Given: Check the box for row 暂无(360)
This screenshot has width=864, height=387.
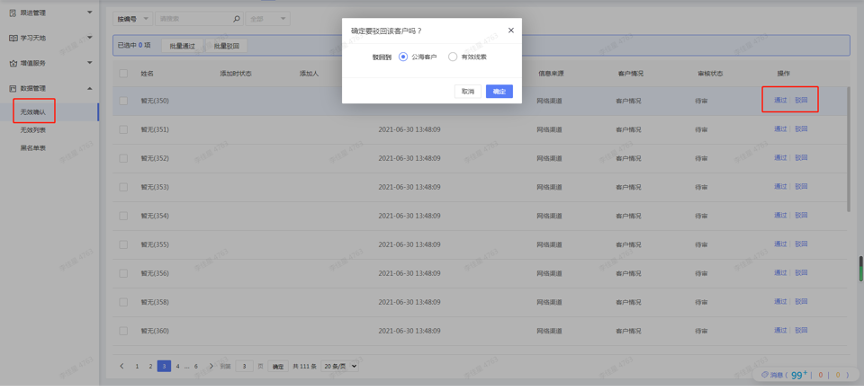Looking at the screenshot, I should point(123,331).
